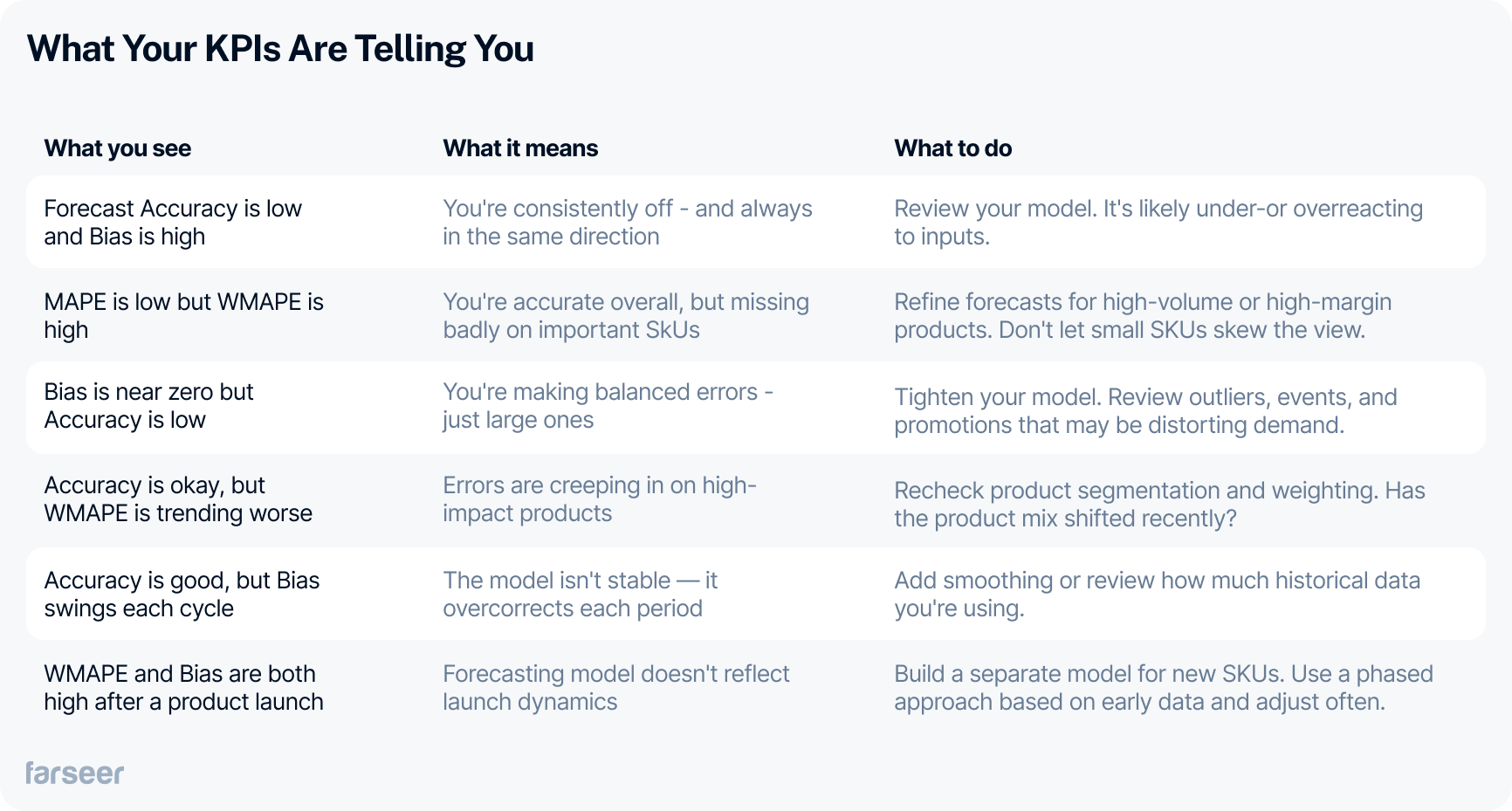The height and width of the screenshot is (811, 1512).
Task: Click "Recheck product segmentation and weighting" text
Action: pos(1159,505)
